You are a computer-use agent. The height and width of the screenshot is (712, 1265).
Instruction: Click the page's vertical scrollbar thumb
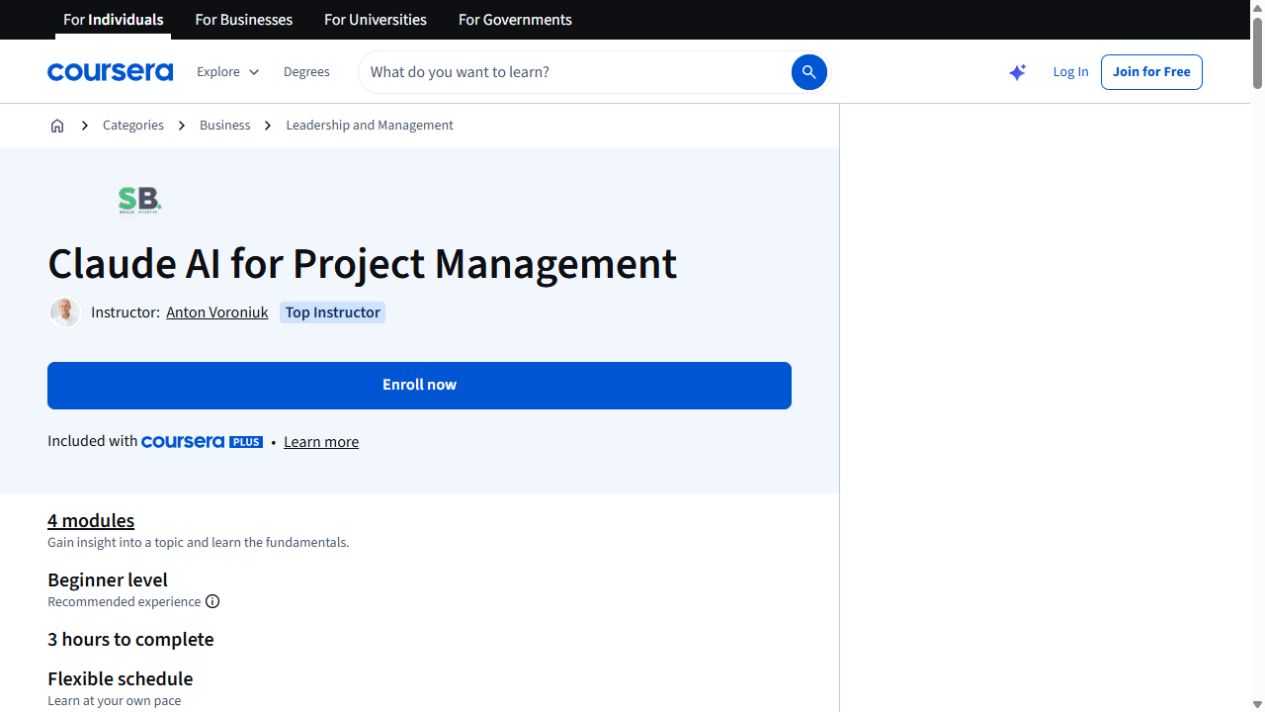coord(1257,51)
